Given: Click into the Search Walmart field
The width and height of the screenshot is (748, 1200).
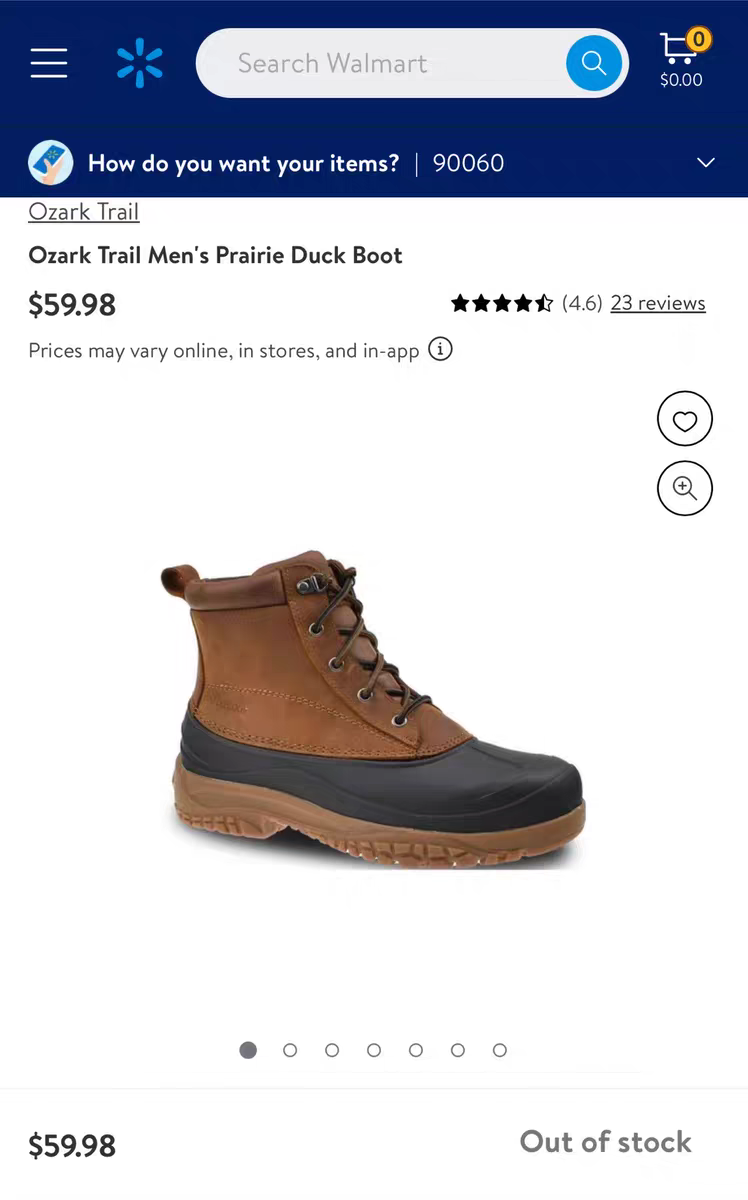Looking at the screenshot, I should pos(380,63).
